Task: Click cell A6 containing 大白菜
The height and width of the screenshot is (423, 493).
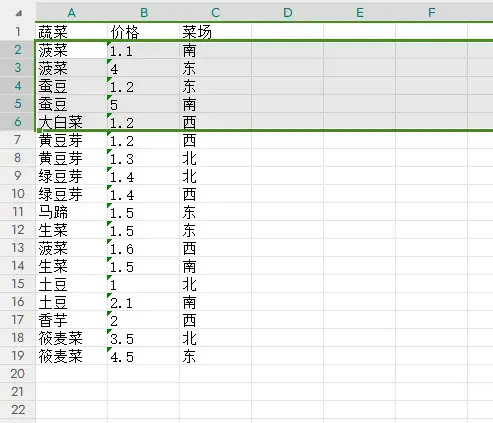Action: point(71,122)
